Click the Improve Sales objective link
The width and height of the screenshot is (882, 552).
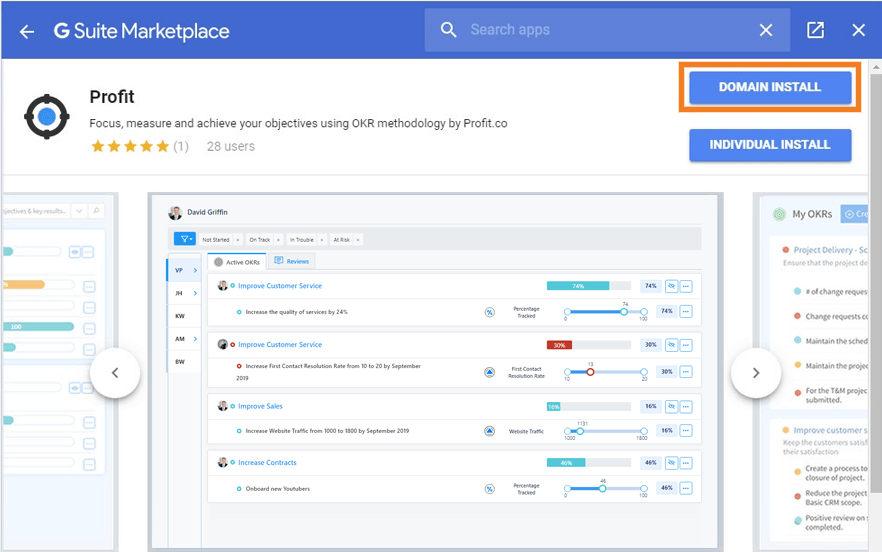pos(260,406)
